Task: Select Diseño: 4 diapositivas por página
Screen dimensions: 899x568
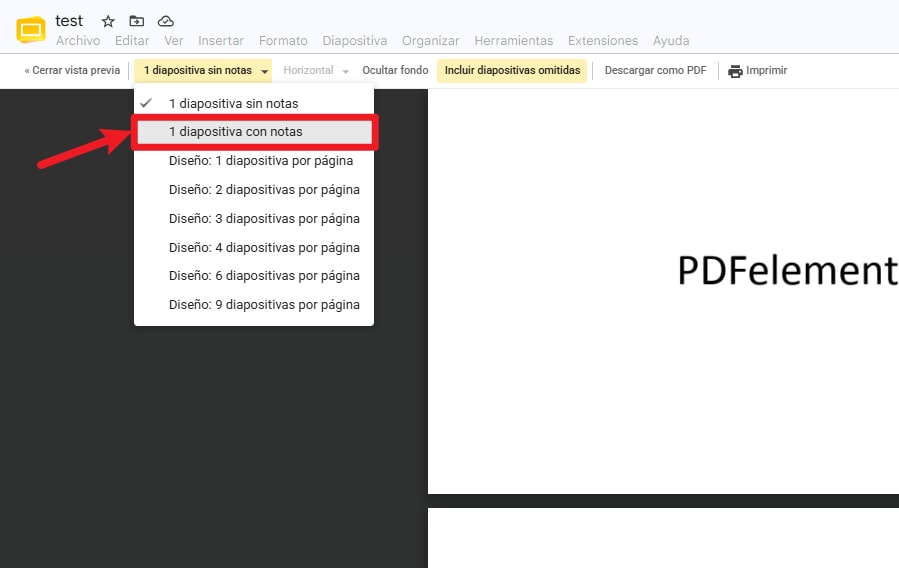Action: pos(254,248)
